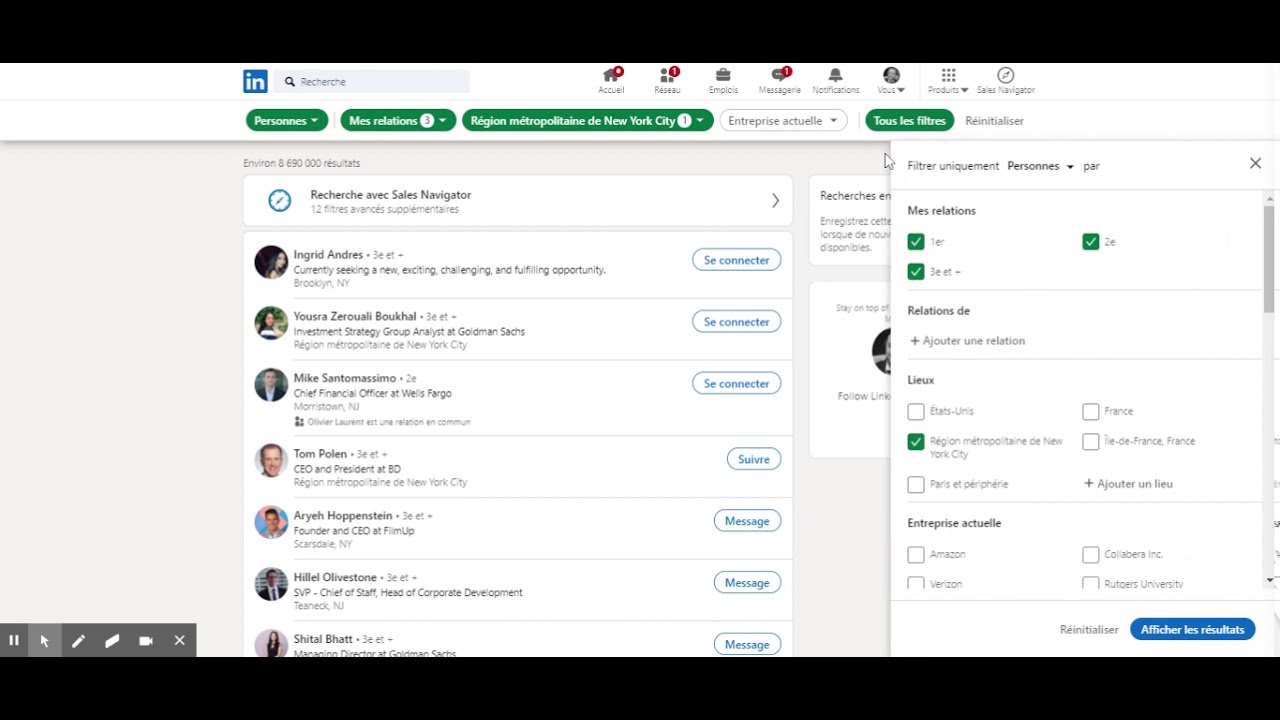The width and height of the screenshot is (1280, 720).
Task: Click the Sales Navigator compass in results card
Action: [x=279, y=201]
